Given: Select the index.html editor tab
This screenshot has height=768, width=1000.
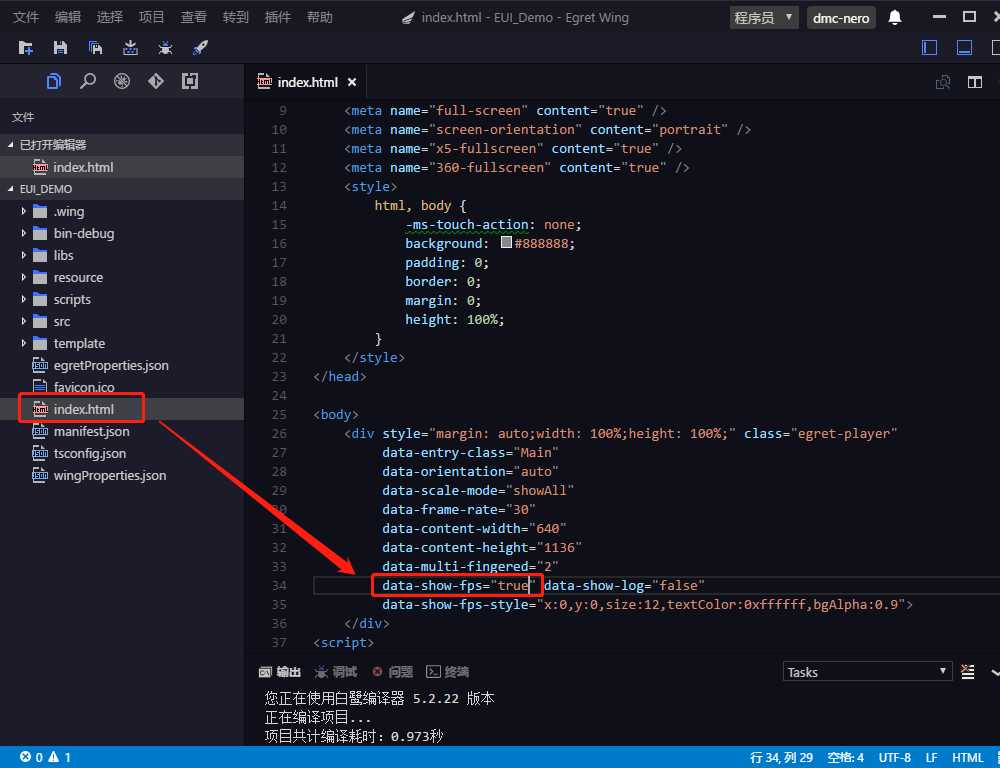Looking at the screenshot, I should point(305,82).
